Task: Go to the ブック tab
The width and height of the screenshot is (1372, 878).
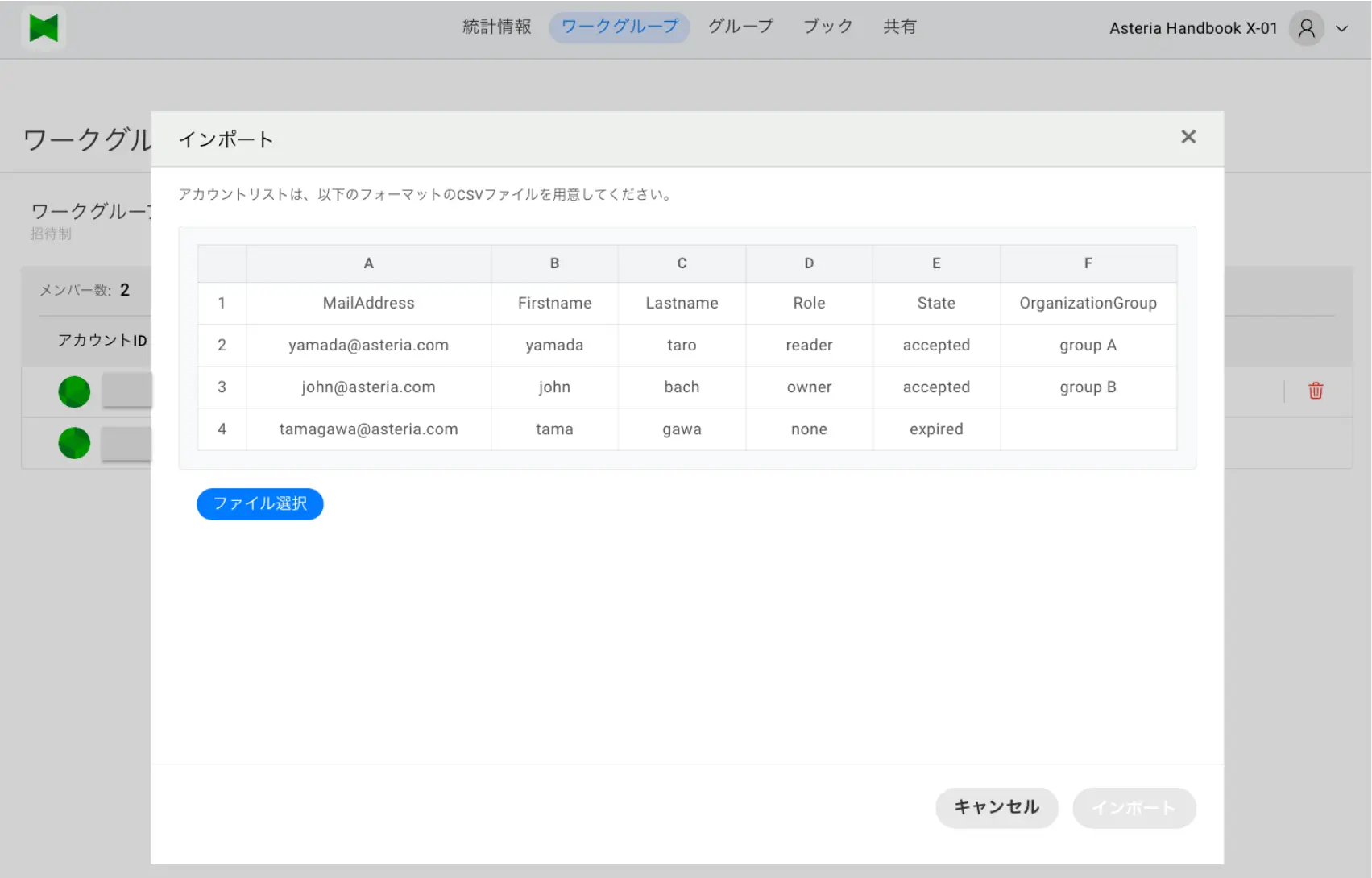Action: 828,27
